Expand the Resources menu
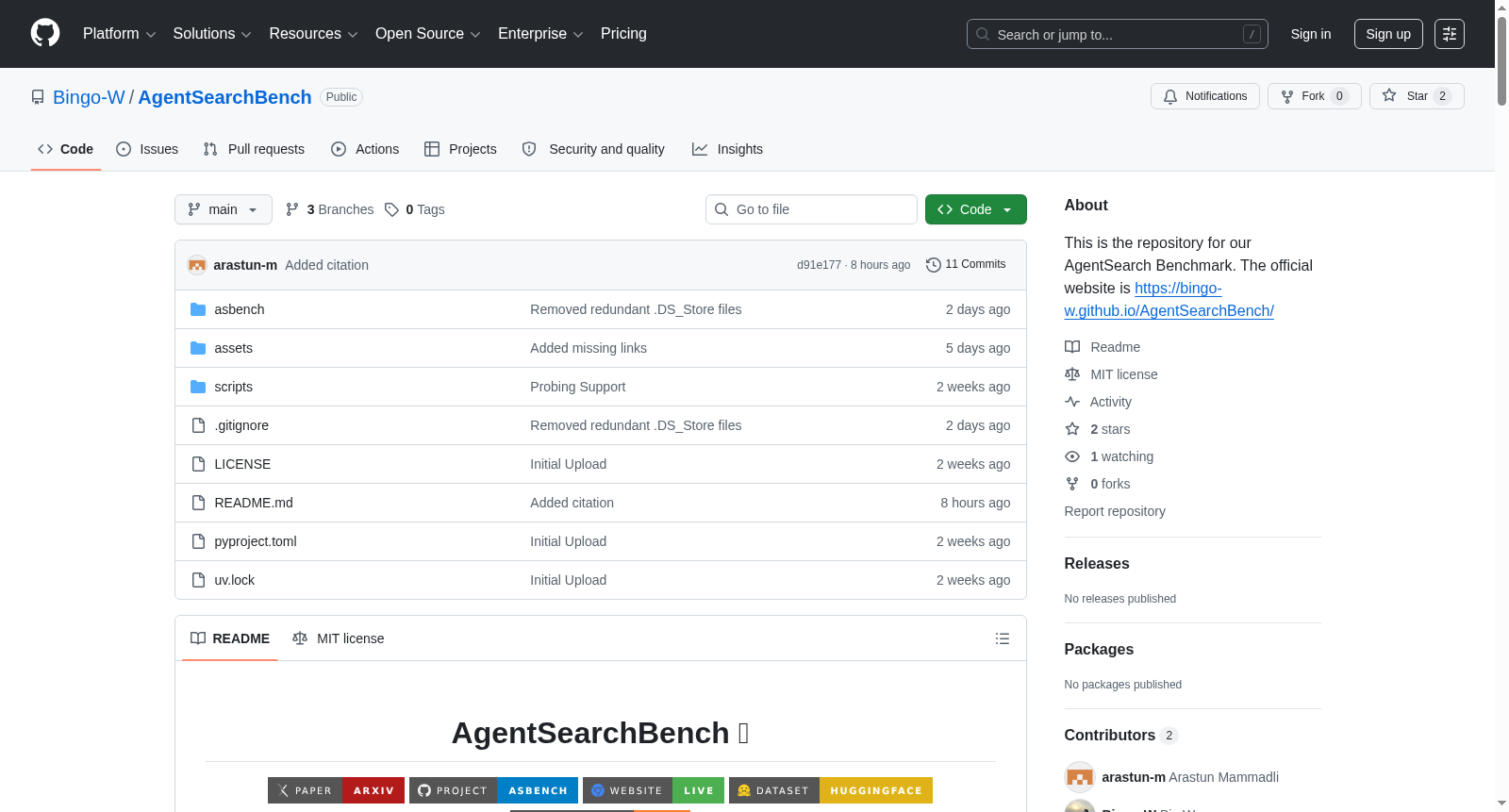Screen dimensions: 1509x812 coord(313,34)
